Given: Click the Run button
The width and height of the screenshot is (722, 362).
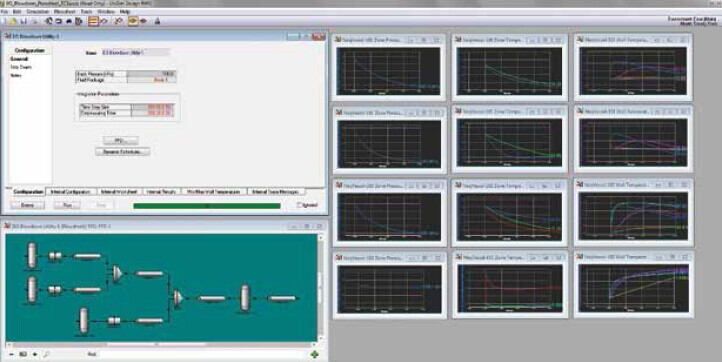Looking at the screenshot, I should (67, 205).
